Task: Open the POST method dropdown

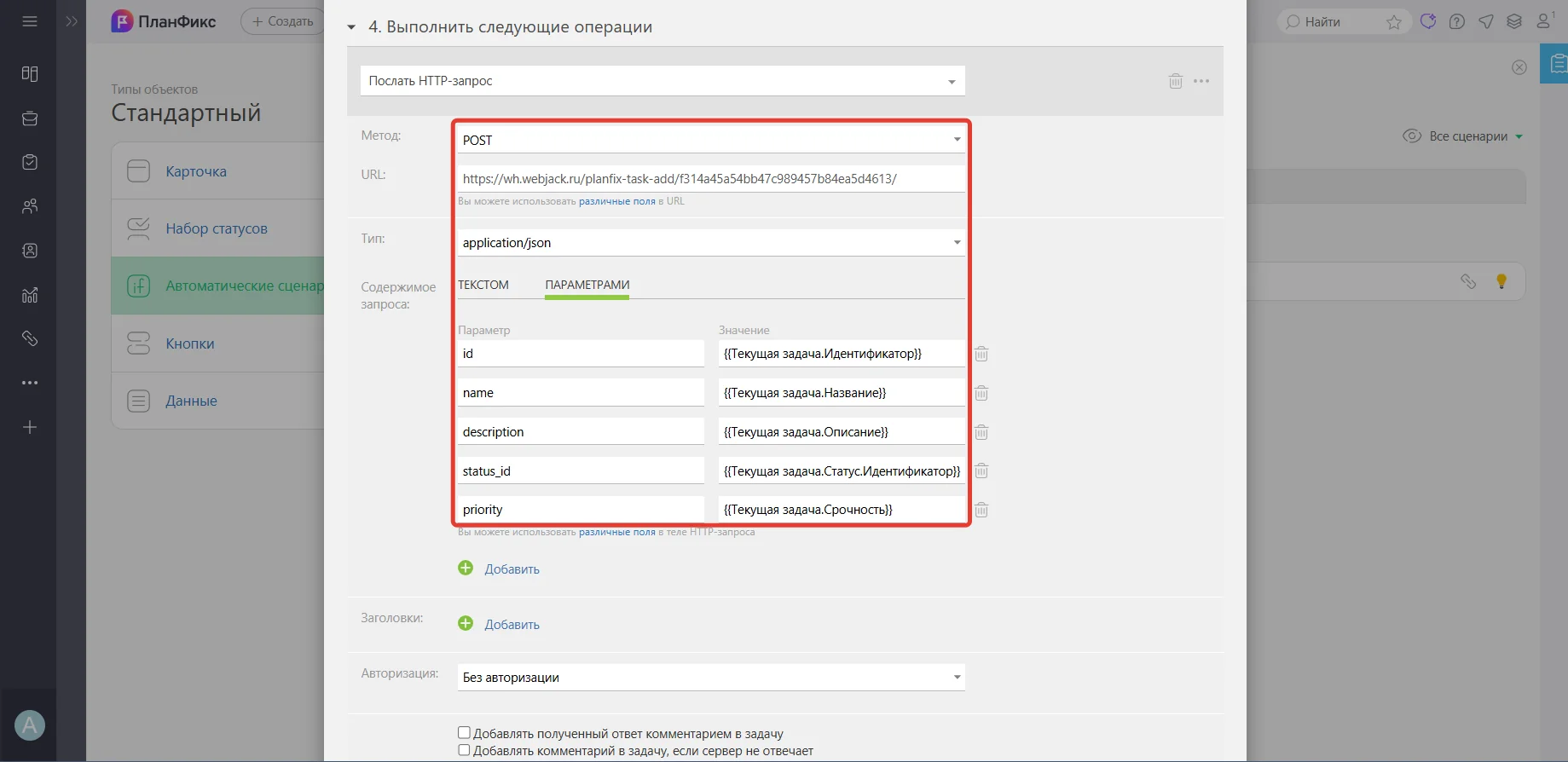Action: pyautogui.click(x=711, y=140)
